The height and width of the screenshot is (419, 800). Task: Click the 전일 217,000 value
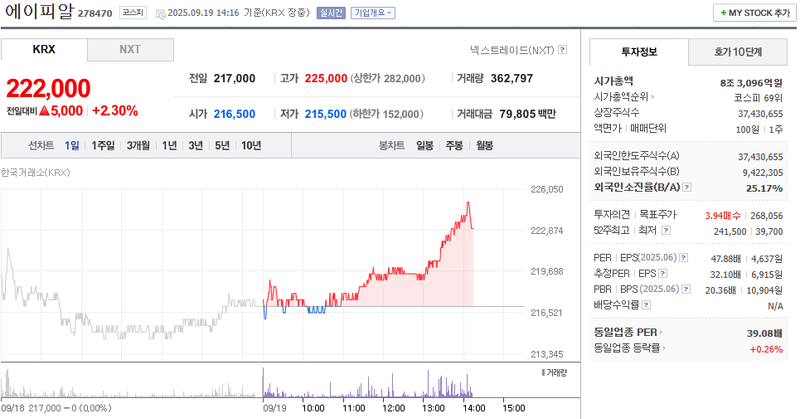[x=234, y=79]
